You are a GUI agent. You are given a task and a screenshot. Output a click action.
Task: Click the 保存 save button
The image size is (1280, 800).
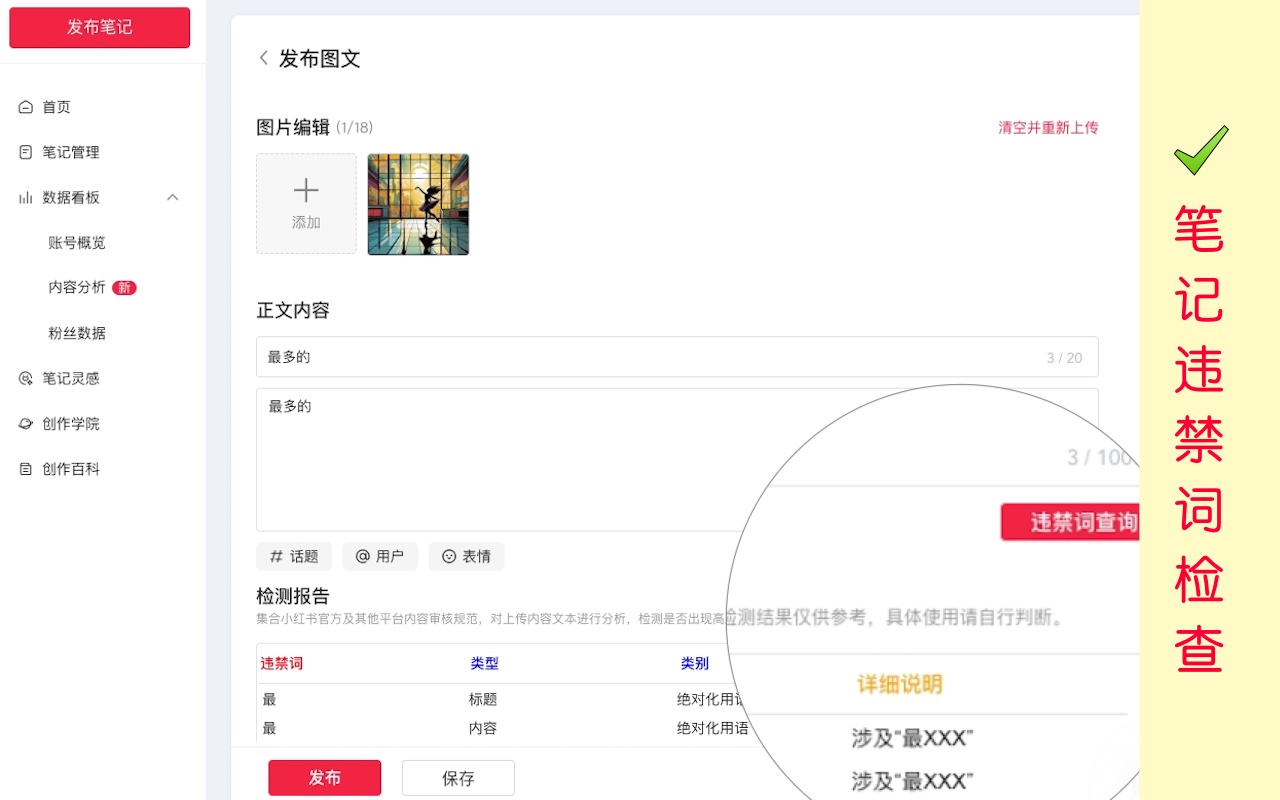pyautogui.click(x=458, y=777)
